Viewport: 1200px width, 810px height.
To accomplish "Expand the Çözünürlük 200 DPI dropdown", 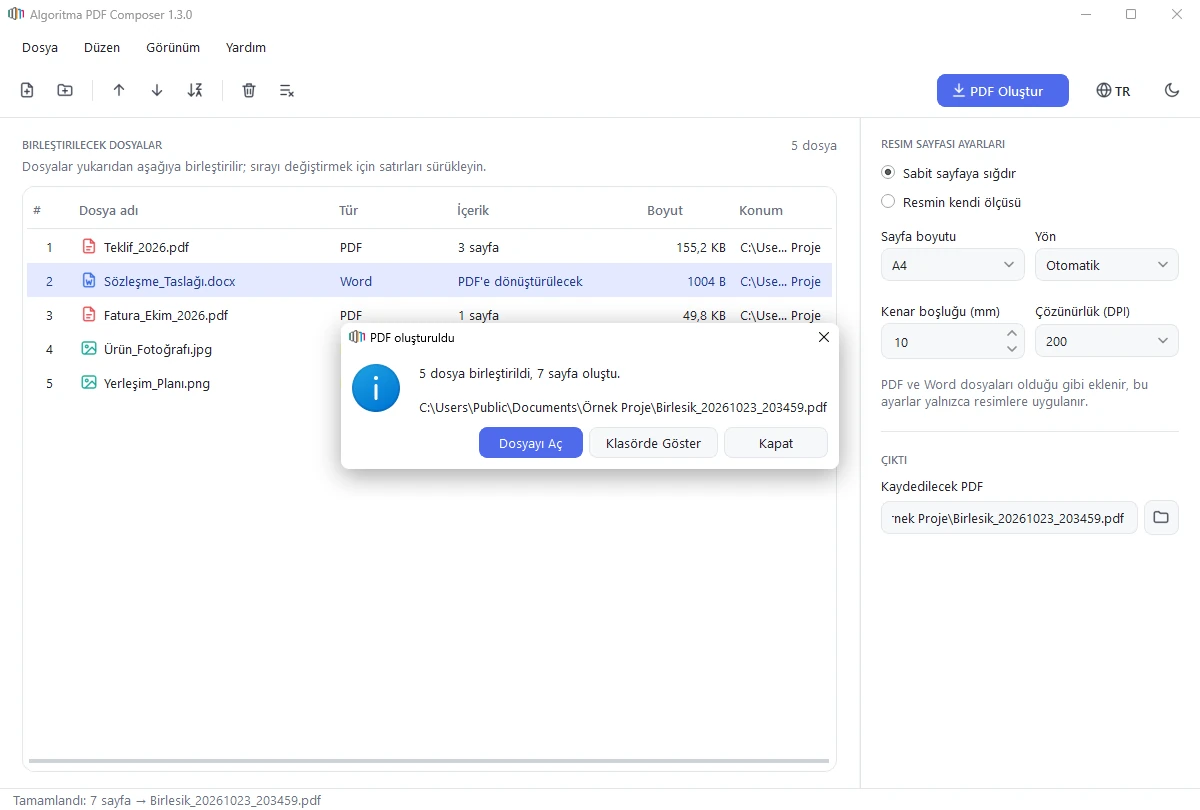I will (1107, 341).
